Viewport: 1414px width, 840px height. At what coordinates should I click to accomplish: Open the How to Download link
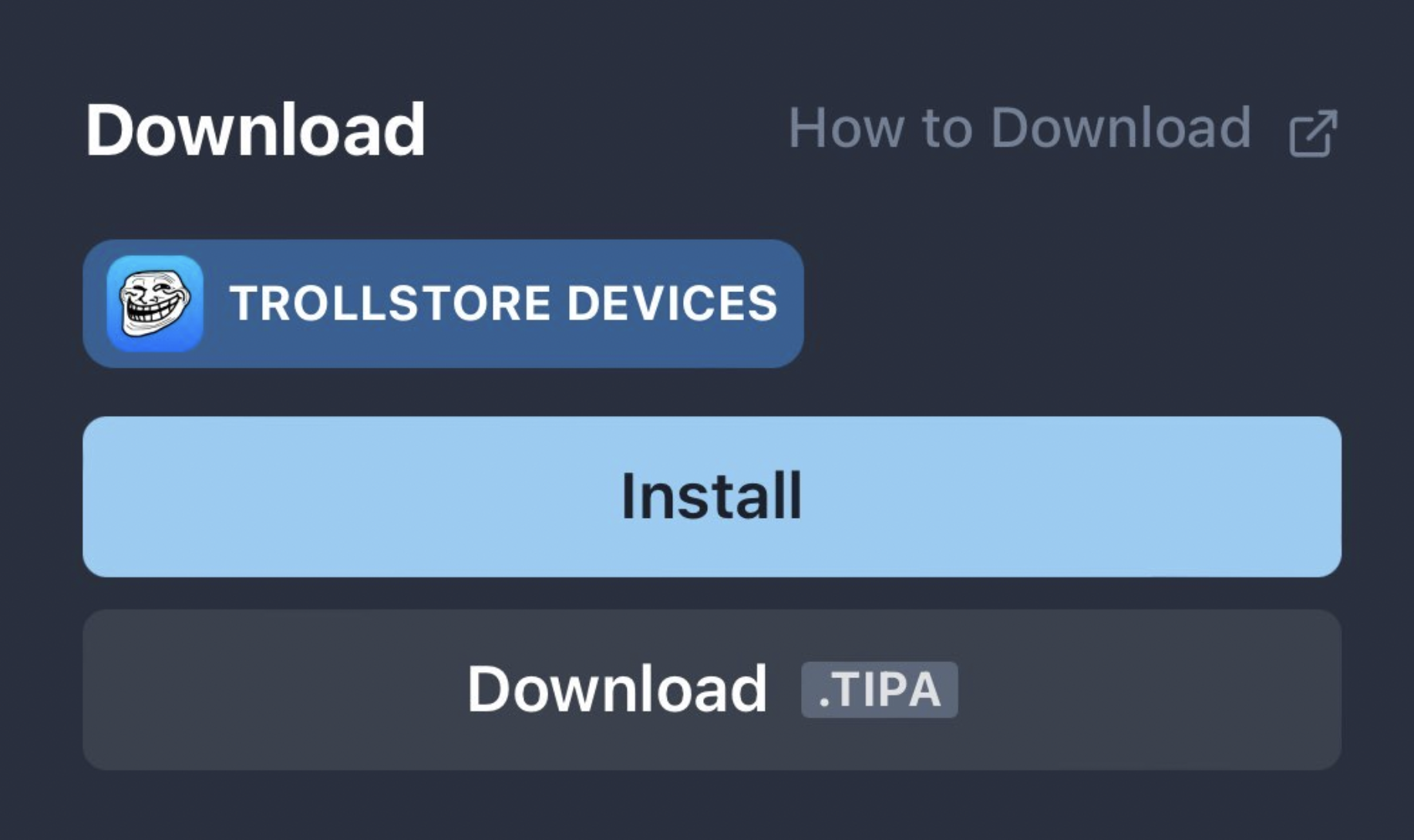coord(1019,128)
